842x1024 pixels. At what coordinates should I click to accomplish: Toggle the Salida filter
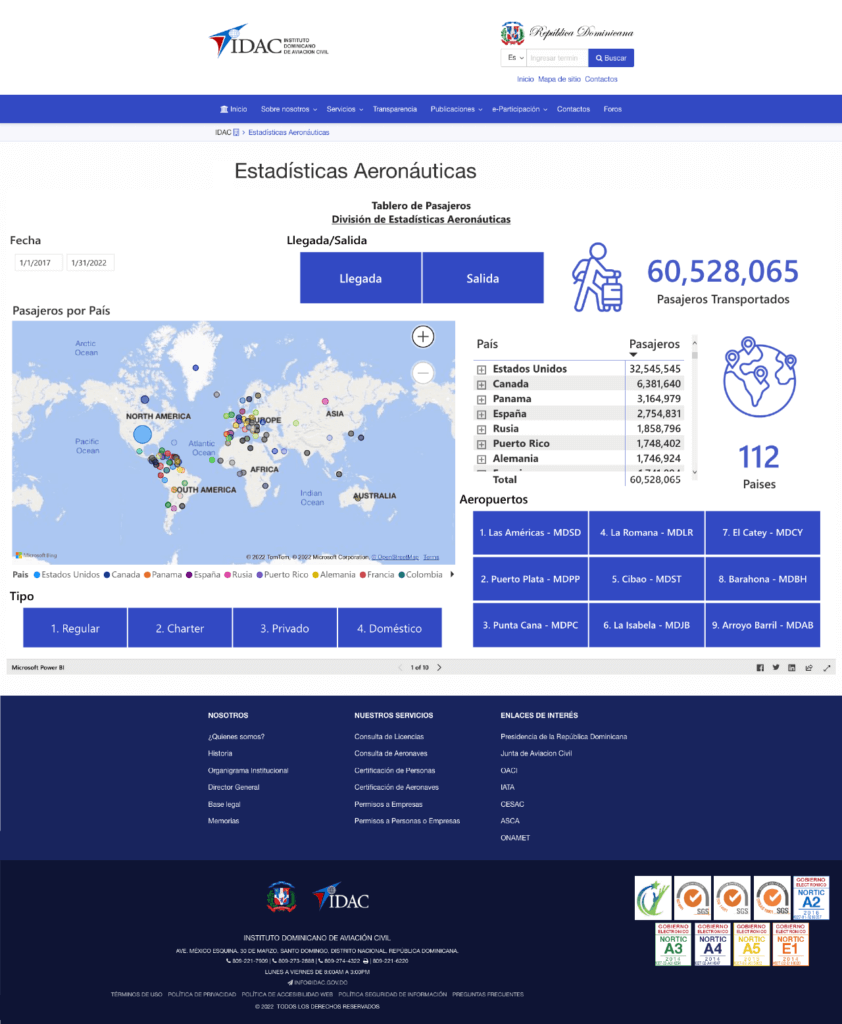(482, 278)
